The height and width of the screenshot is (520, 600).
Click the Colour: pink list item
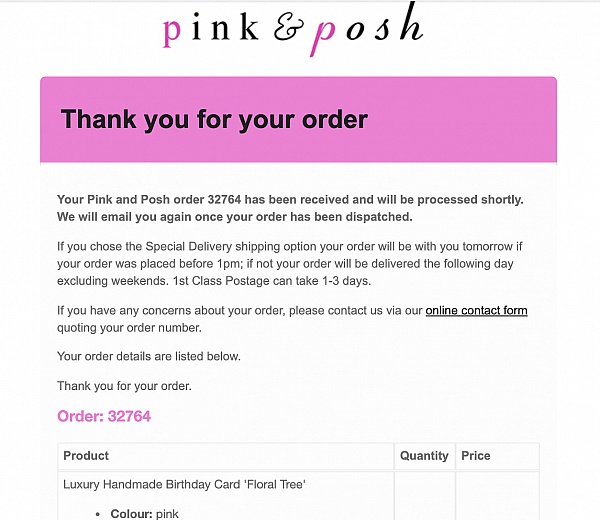144,513
